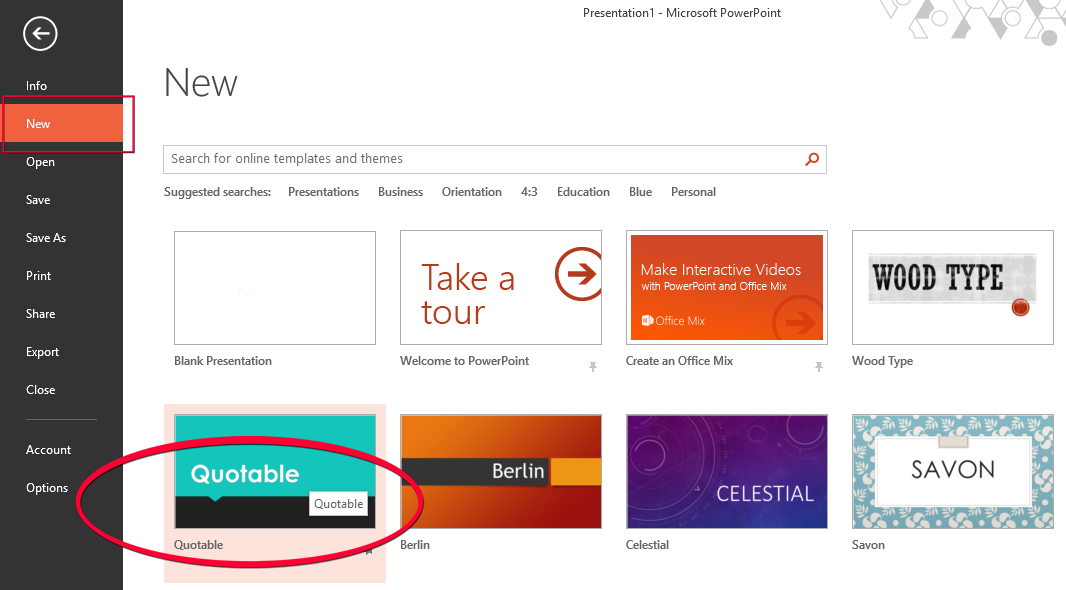
Task: Click the Berlin caption text
Action: click(x=415, y=544)
